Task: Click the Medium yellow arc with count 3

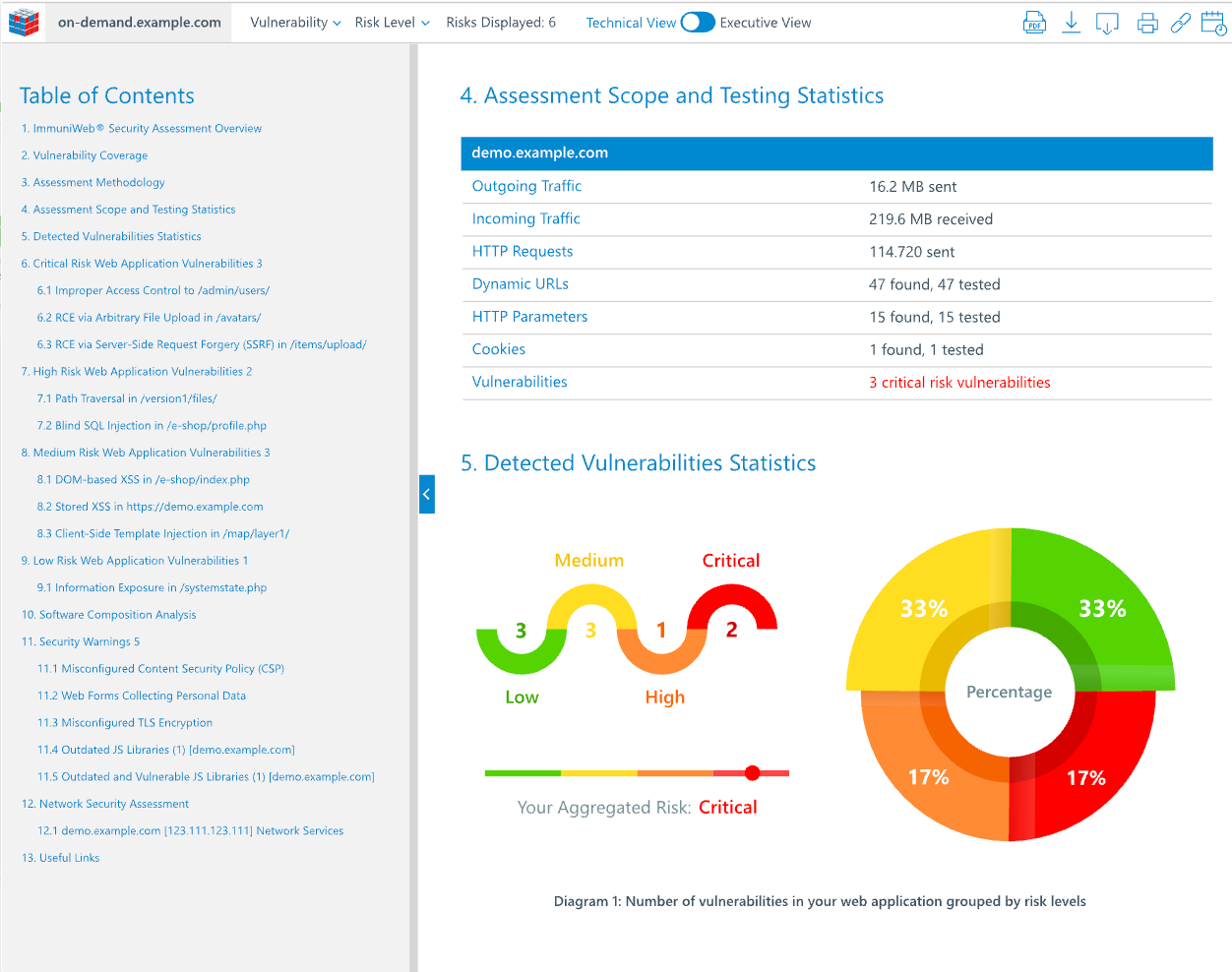Action: pyautogui.click(x=590, y=607)
